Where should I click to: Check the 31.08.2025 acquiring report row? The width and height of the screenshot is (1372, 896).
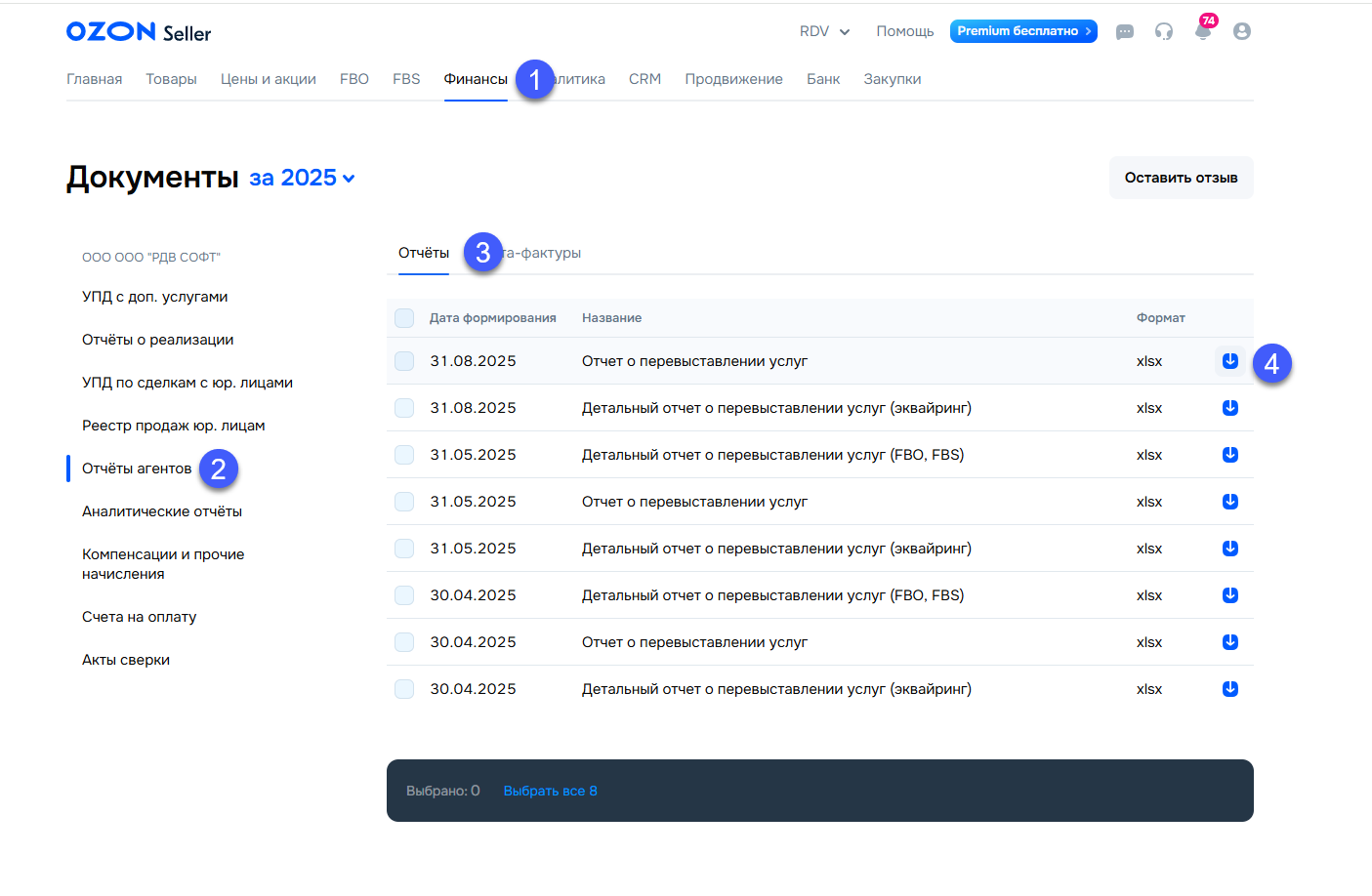[404, 408]
